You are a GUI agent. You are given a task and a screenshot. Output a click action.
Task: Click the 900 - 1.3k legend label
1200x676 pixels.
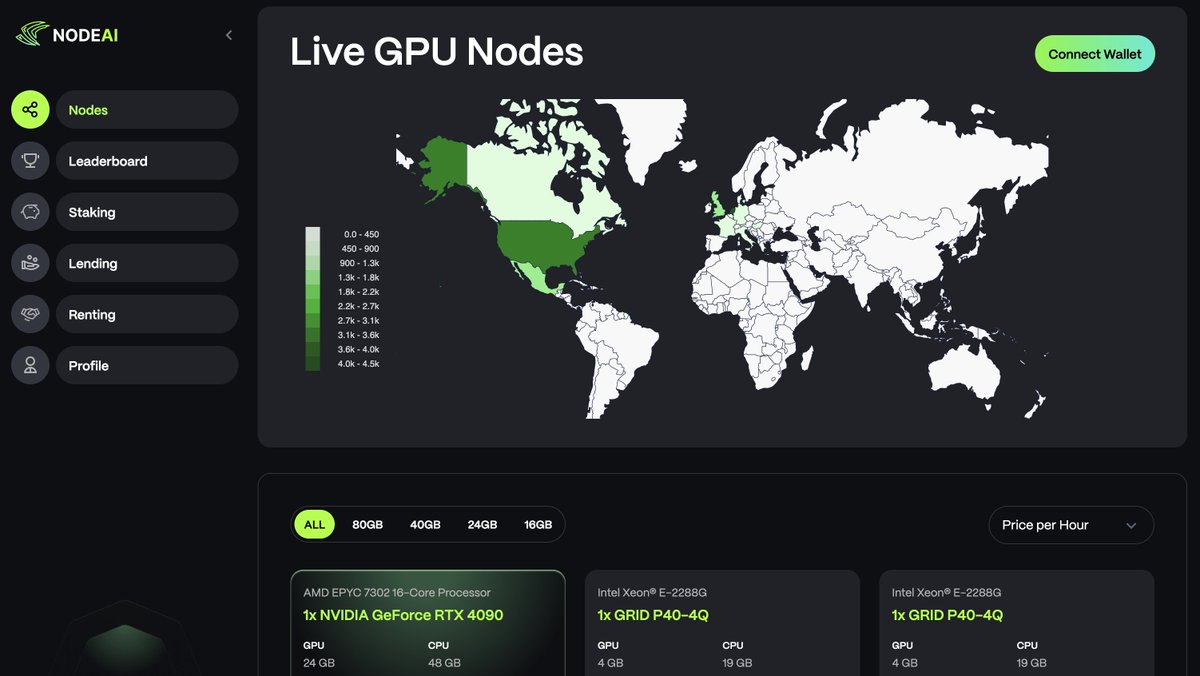(360, 263)
